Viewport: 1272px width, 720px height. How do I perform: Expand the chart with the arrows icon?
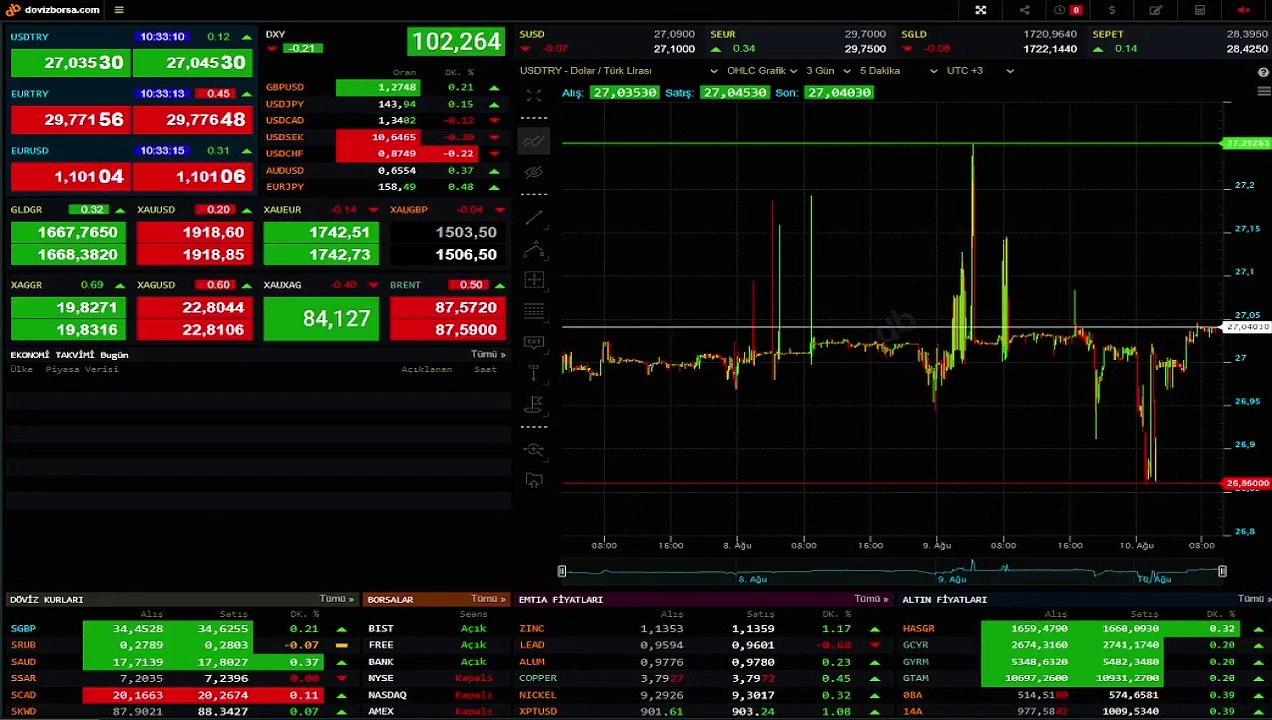click(x=534, y=96)
